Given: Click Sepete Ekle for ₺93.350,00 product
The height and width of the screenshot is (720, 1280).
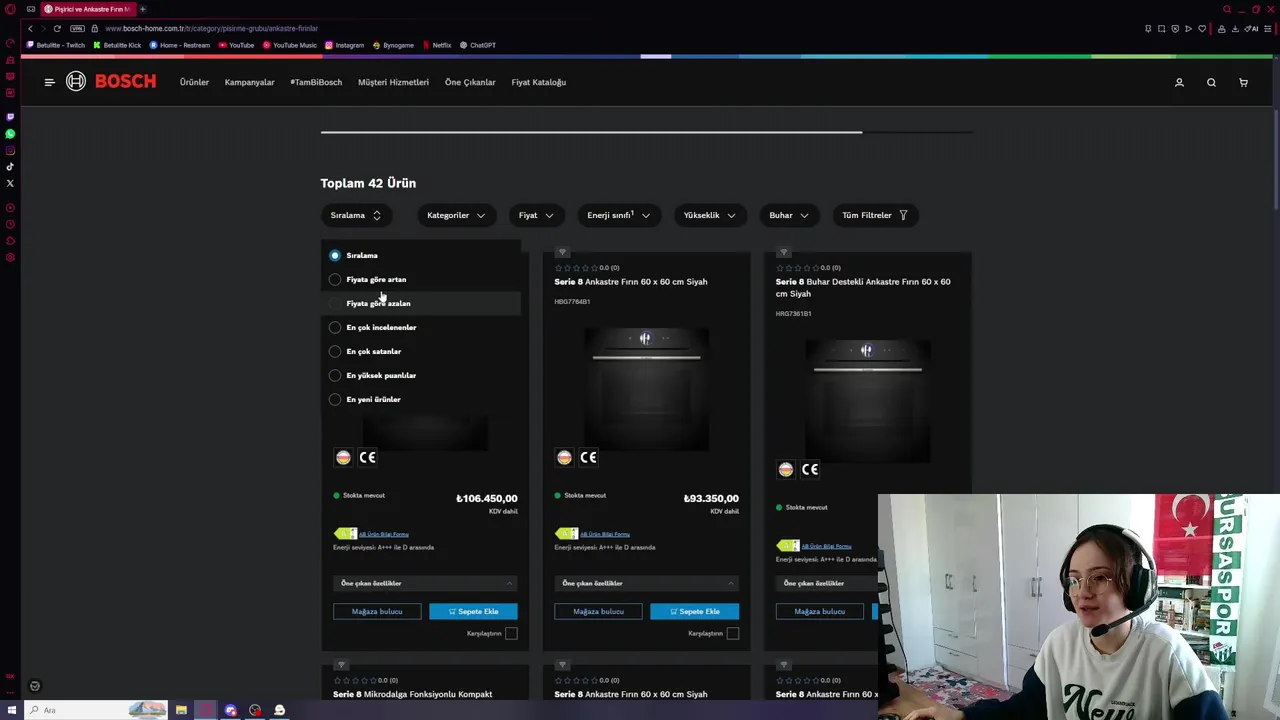Looking at the screenshot, I should pyautogui.click(x=694, y=611).
